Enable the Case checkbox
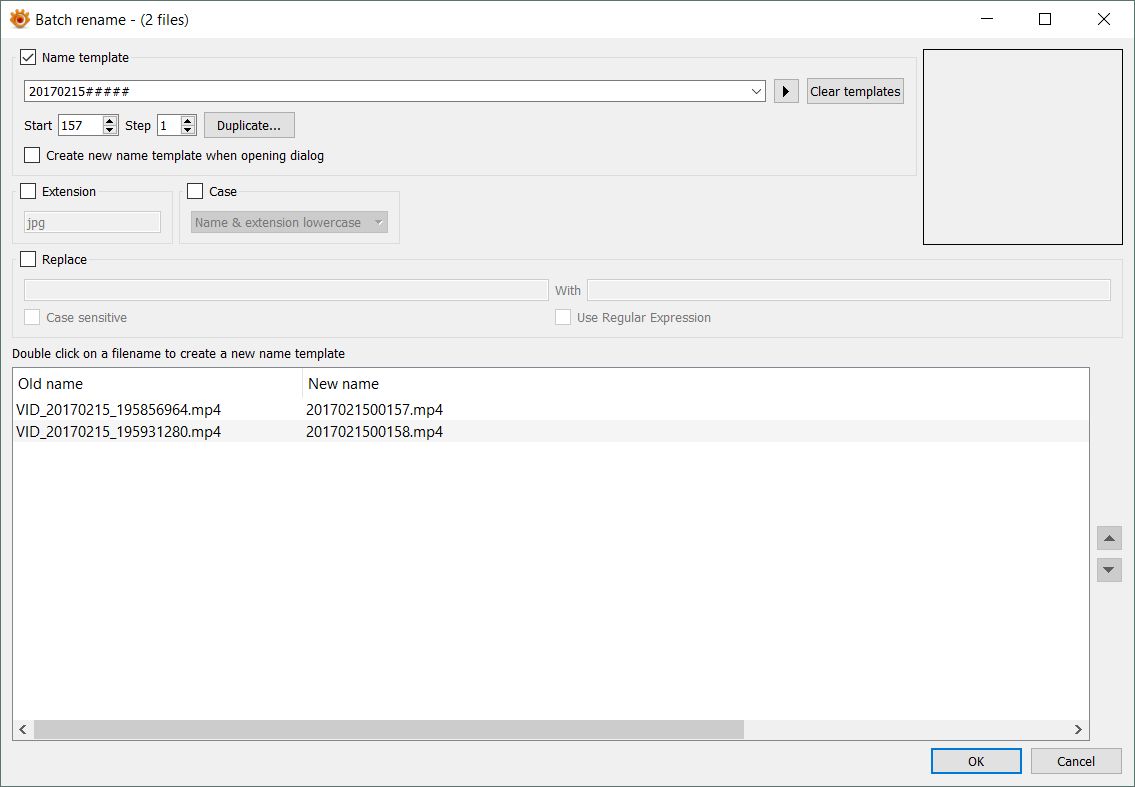This screenshot has width=1135, height=787. point(195,191)
